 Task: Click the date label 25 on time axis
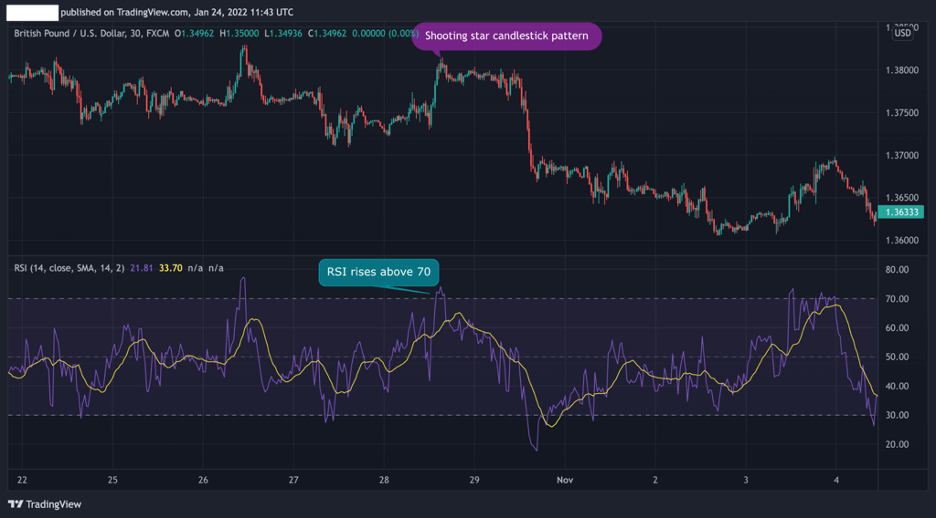(113, 480)
